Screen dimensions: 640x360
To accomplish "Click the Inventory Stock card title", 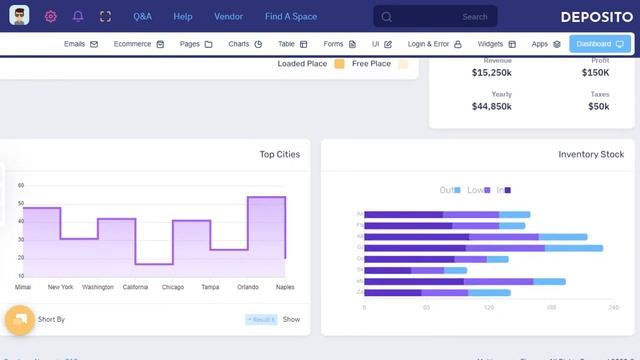I will click(591, 154).
